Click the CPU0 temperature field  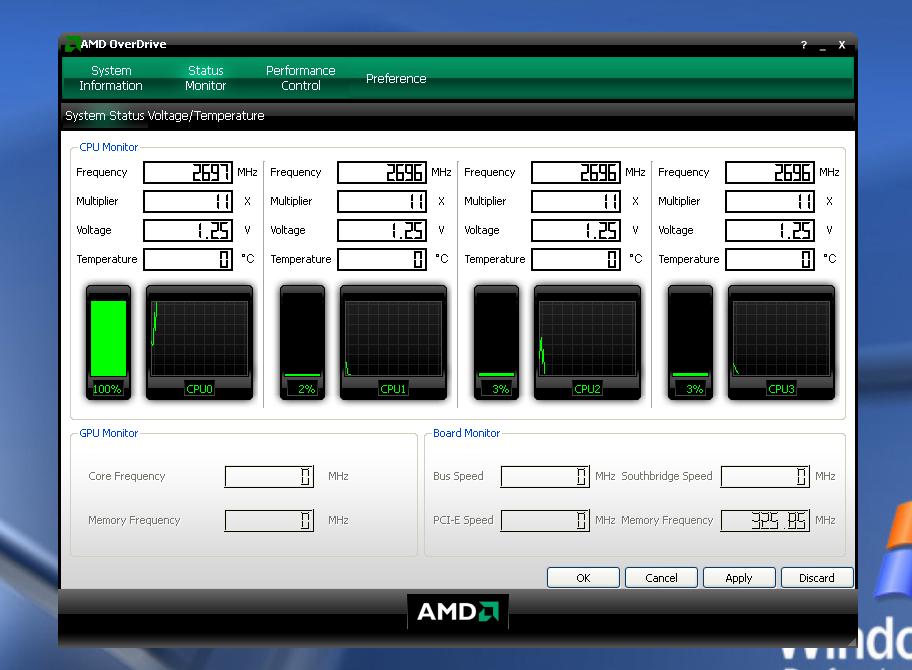188,259
